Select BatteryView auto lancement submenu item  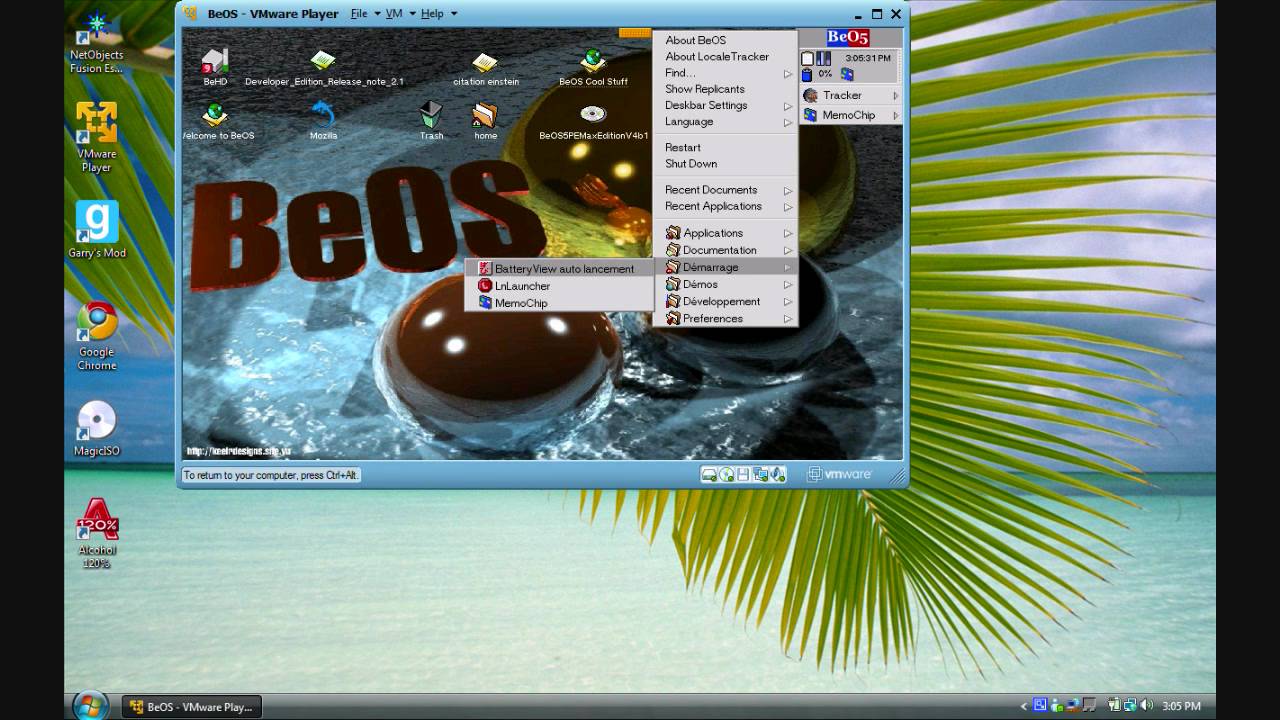(x=559, y=268)
